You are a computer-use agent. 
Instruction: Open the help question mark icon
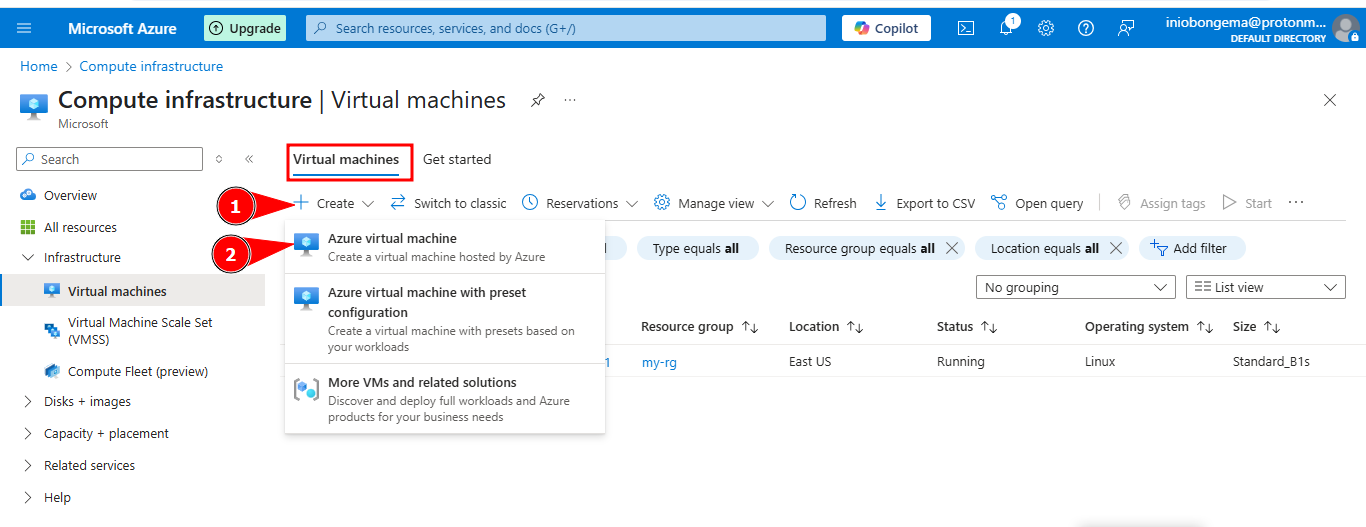click(1086, 28)
